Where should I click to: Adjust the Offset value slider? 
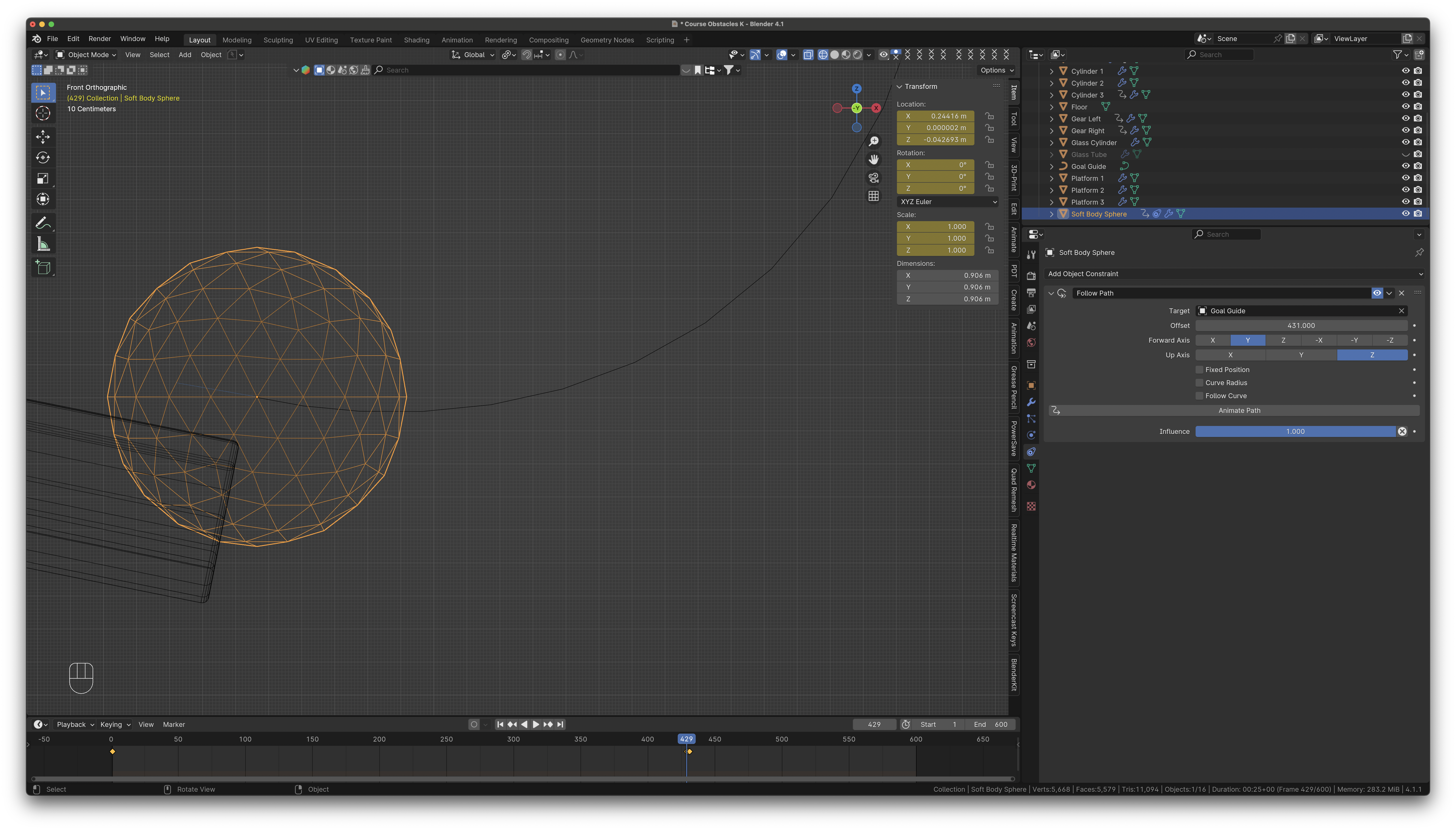(x=1302, y=325)
